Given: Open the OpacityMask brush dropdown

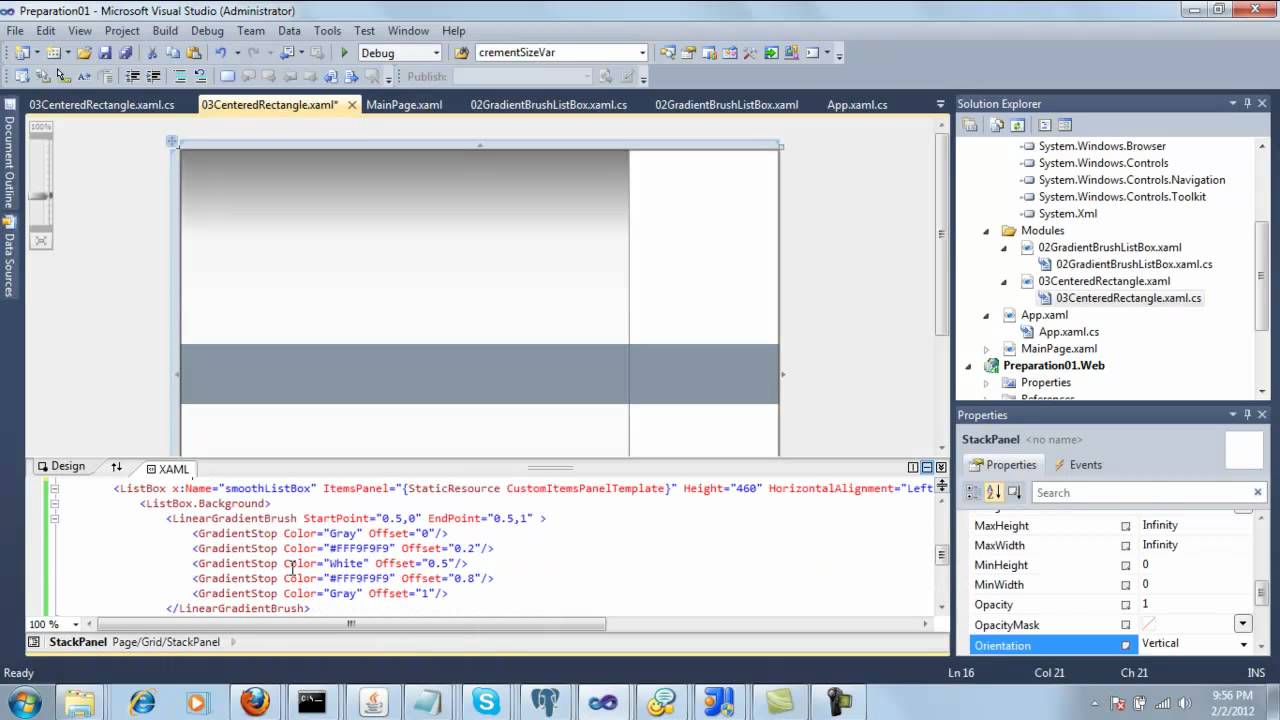Looking at the screenshot, I should 1243,624.
